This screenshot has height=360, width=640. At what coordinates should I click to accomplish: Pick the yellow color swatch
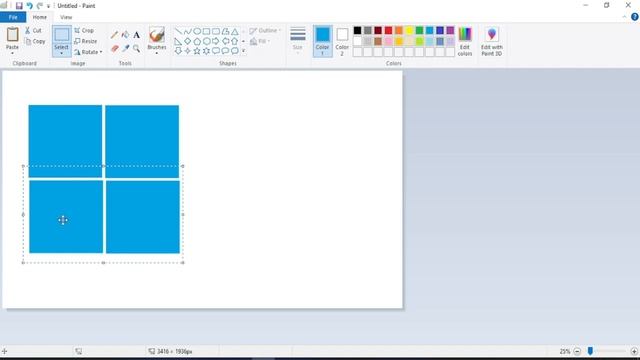409,31
